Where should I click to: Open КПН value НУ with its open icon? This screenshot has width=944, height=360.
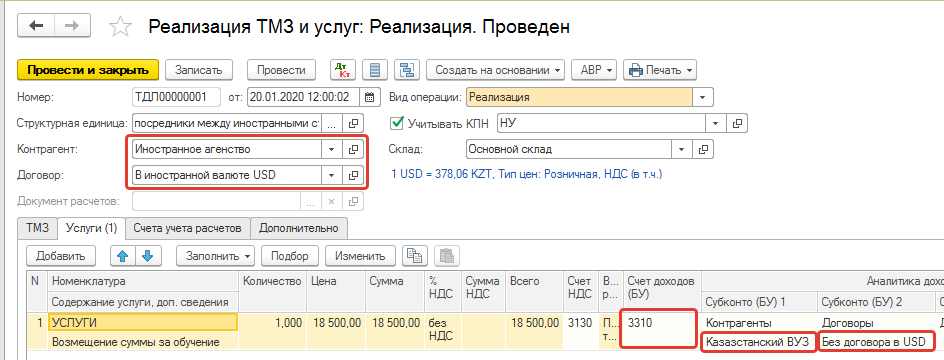pos(737,123)
